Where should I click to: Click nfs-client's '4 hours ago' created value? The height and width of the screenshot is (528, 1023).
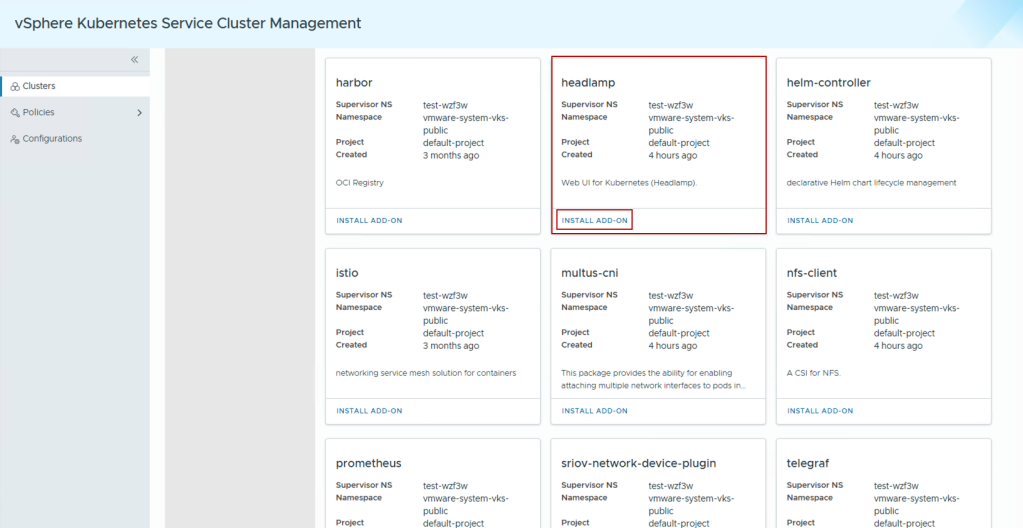click(898, 346)
